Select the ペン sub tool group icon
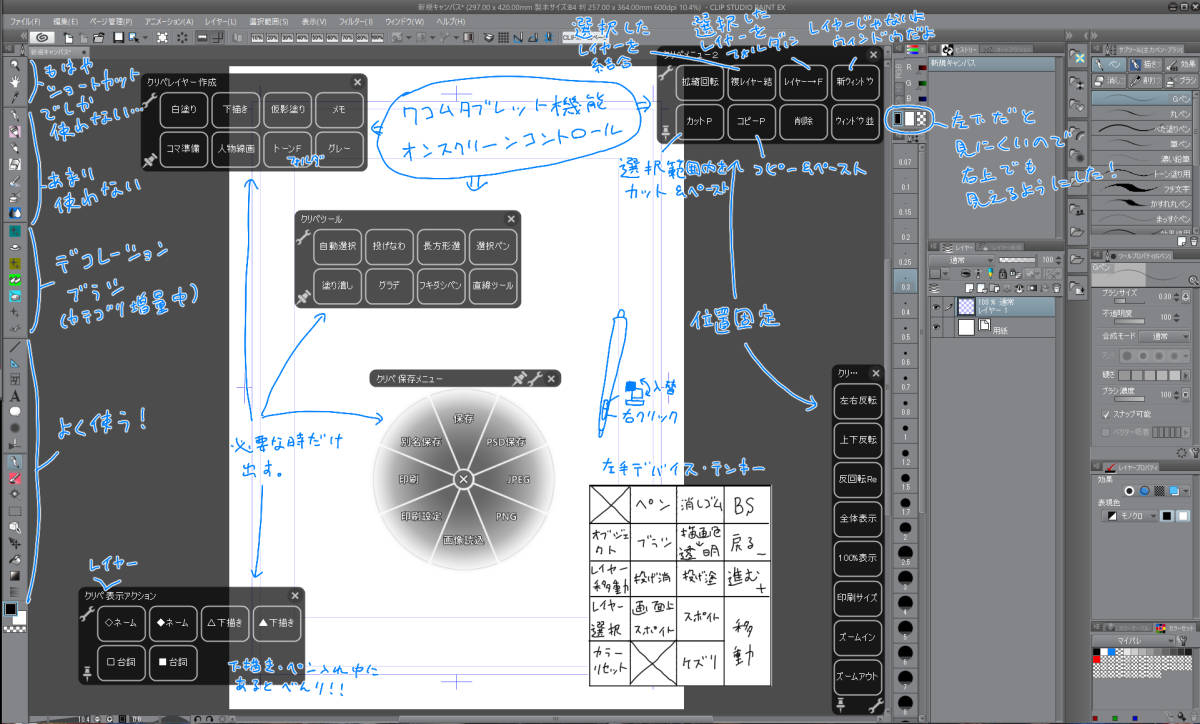Screen dimensions: 1200x724 1109,64
